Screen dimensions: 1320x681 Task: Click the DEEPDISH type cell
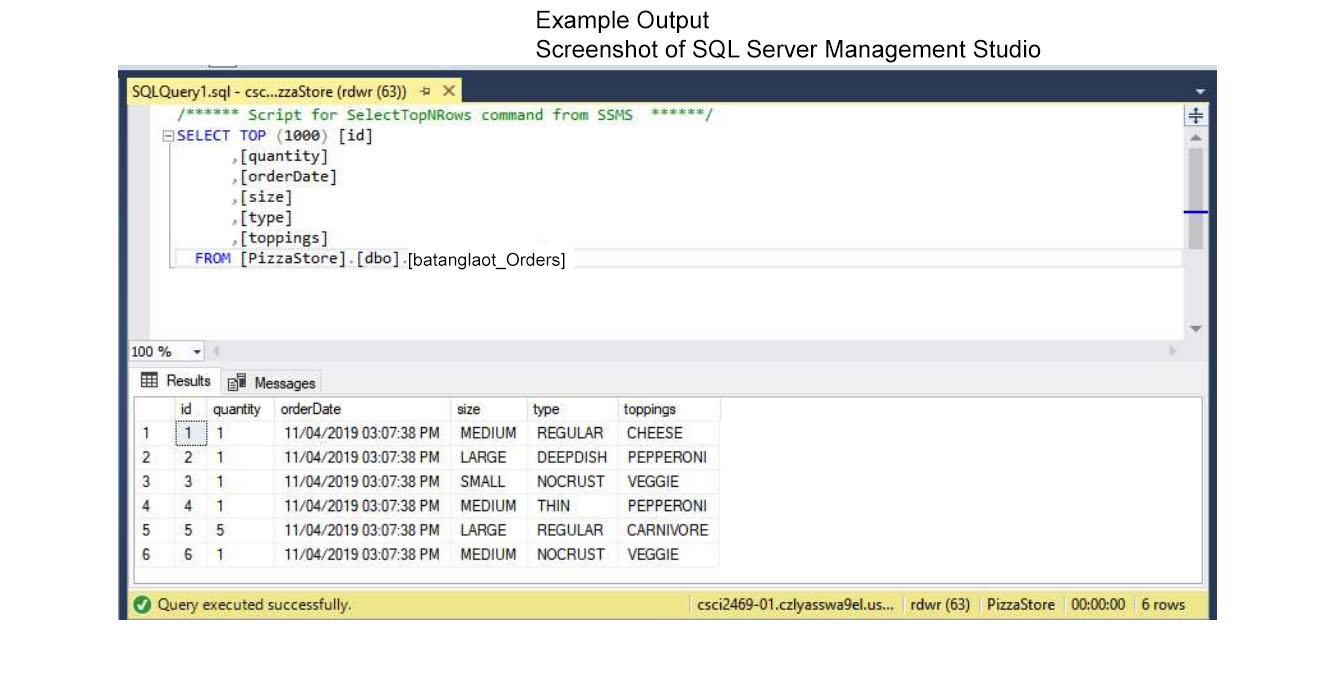pyautogui.click(x=572, y=457)
